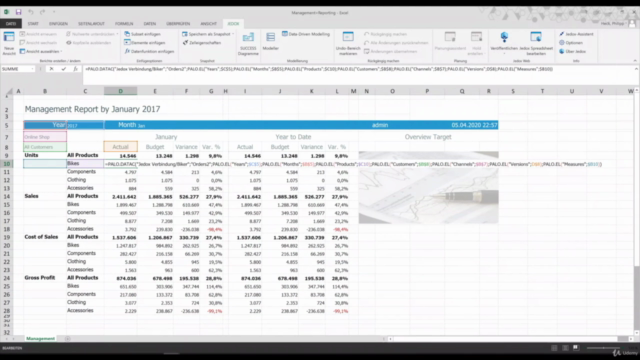Switch to Page Break preview in status bar

[x=576, y=348]
